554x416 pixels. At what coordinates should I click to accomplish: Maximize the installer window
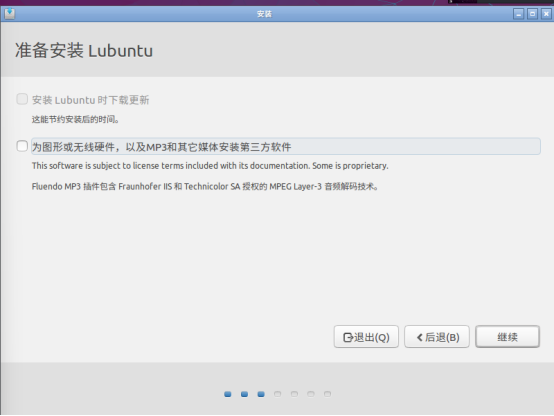coord(532,14)
